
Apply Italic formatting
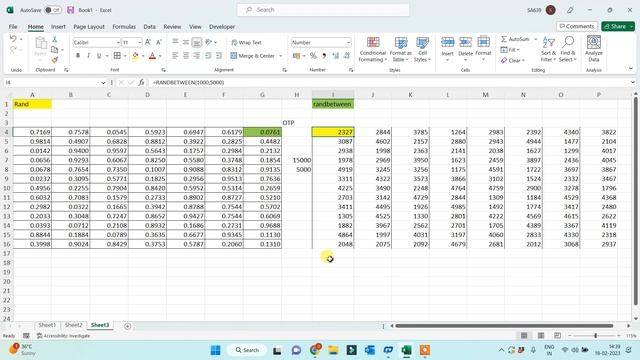[x=88, y=56]
